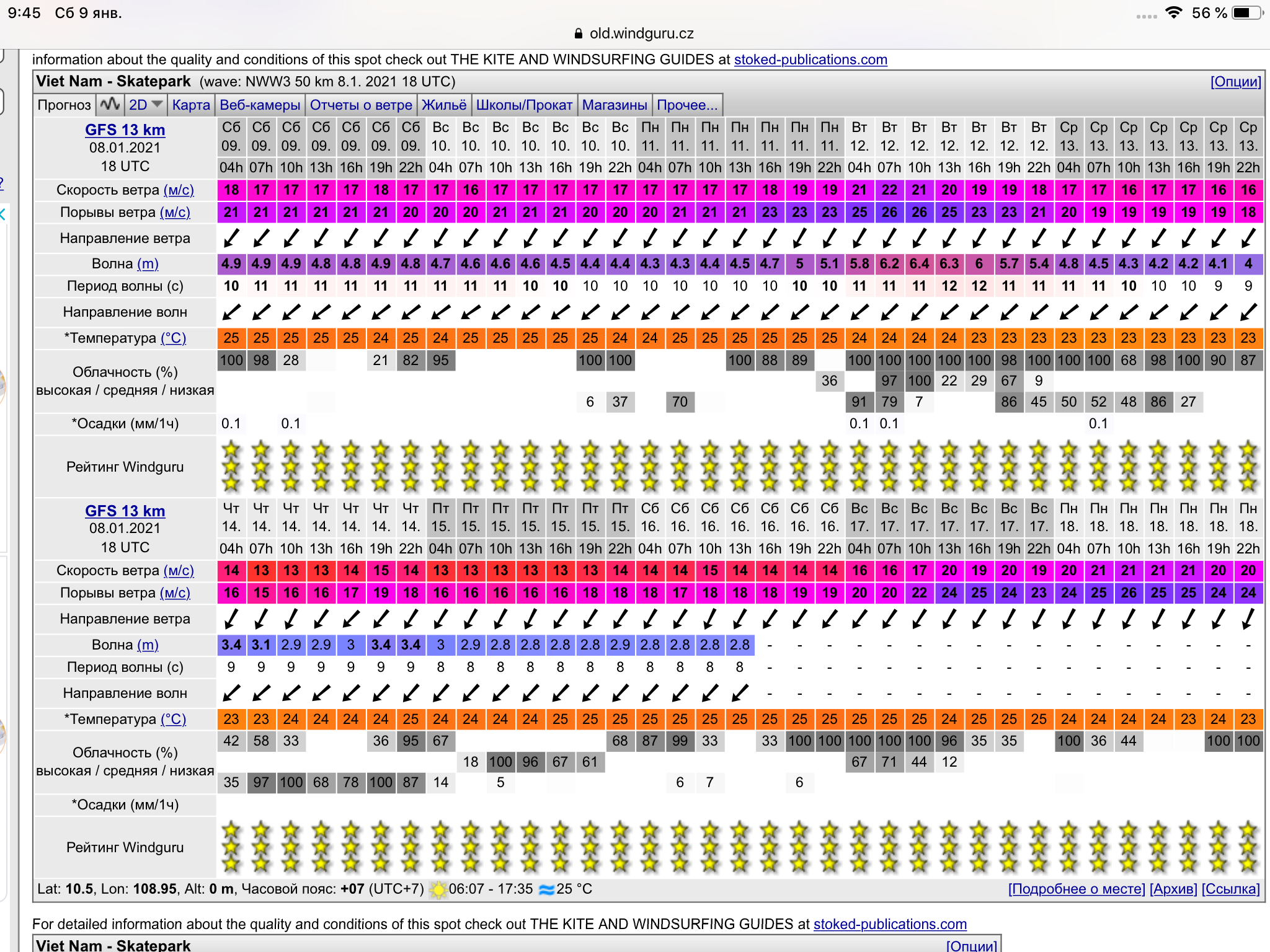Click the (°C) unit link in the upper Температура row
Screen dimensions: 1270x952
click(x=174, y=338)
